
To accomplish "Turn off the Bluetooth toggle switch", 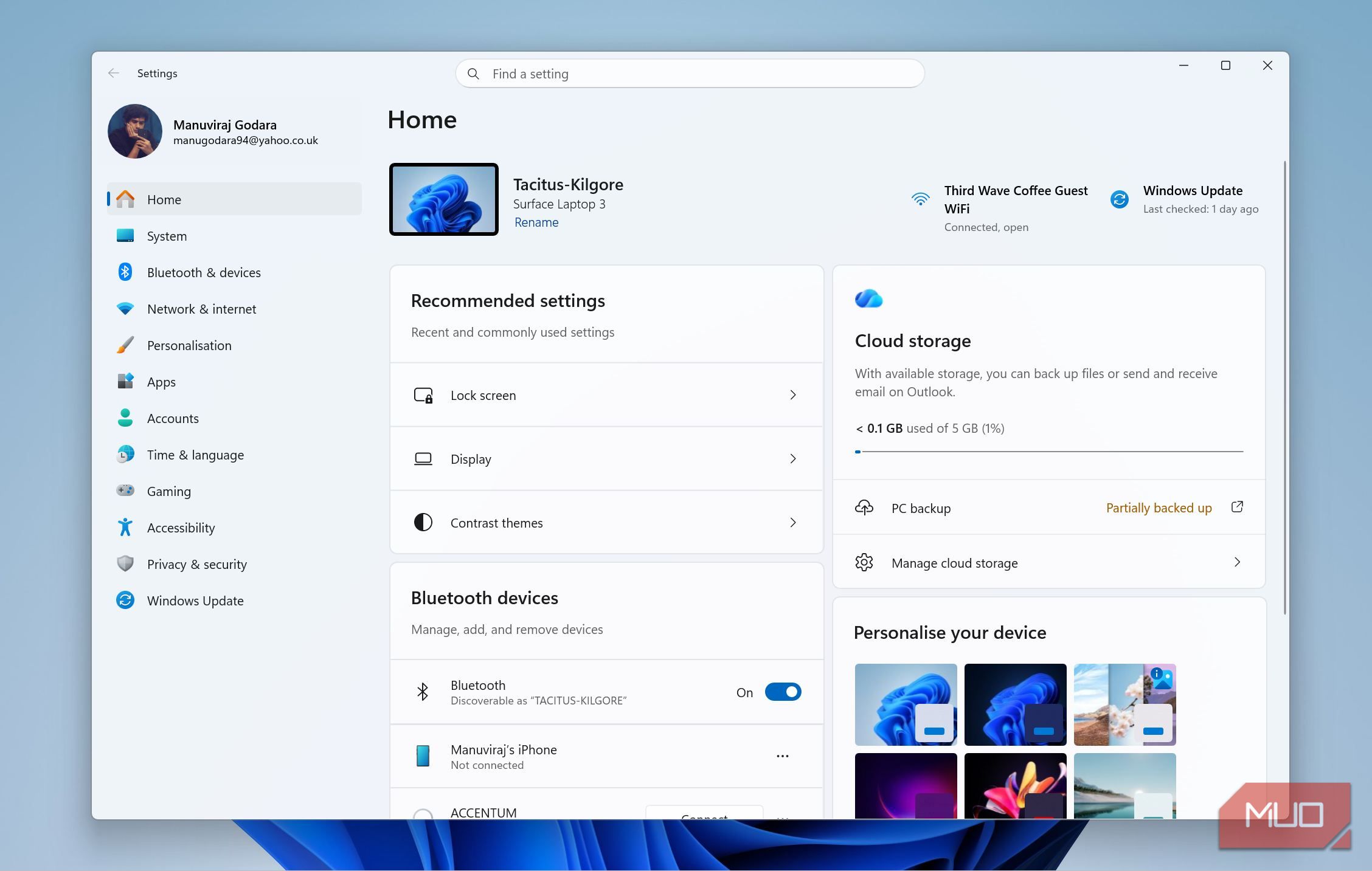I will tap(783, 692).
